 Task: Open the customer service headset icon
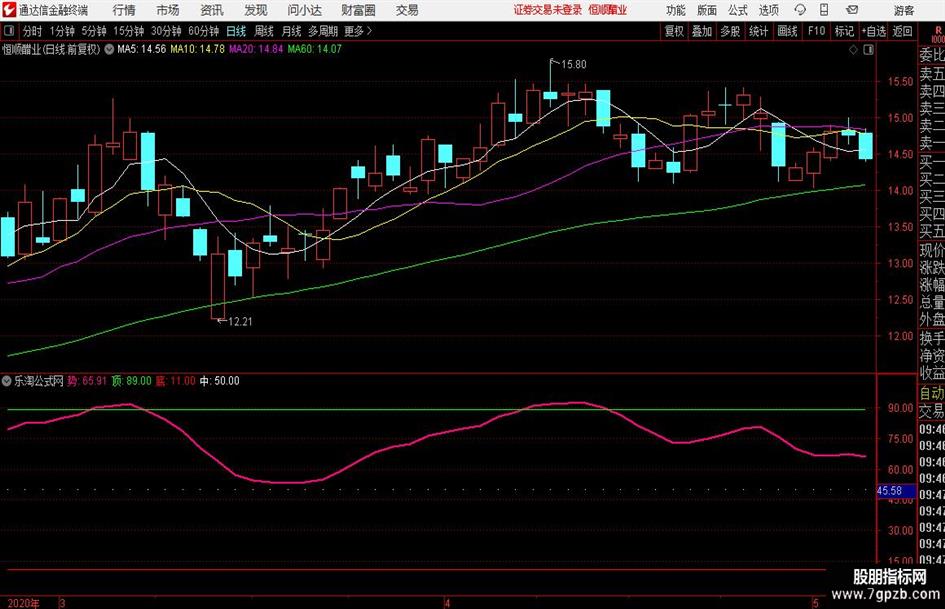coord(800,10)
